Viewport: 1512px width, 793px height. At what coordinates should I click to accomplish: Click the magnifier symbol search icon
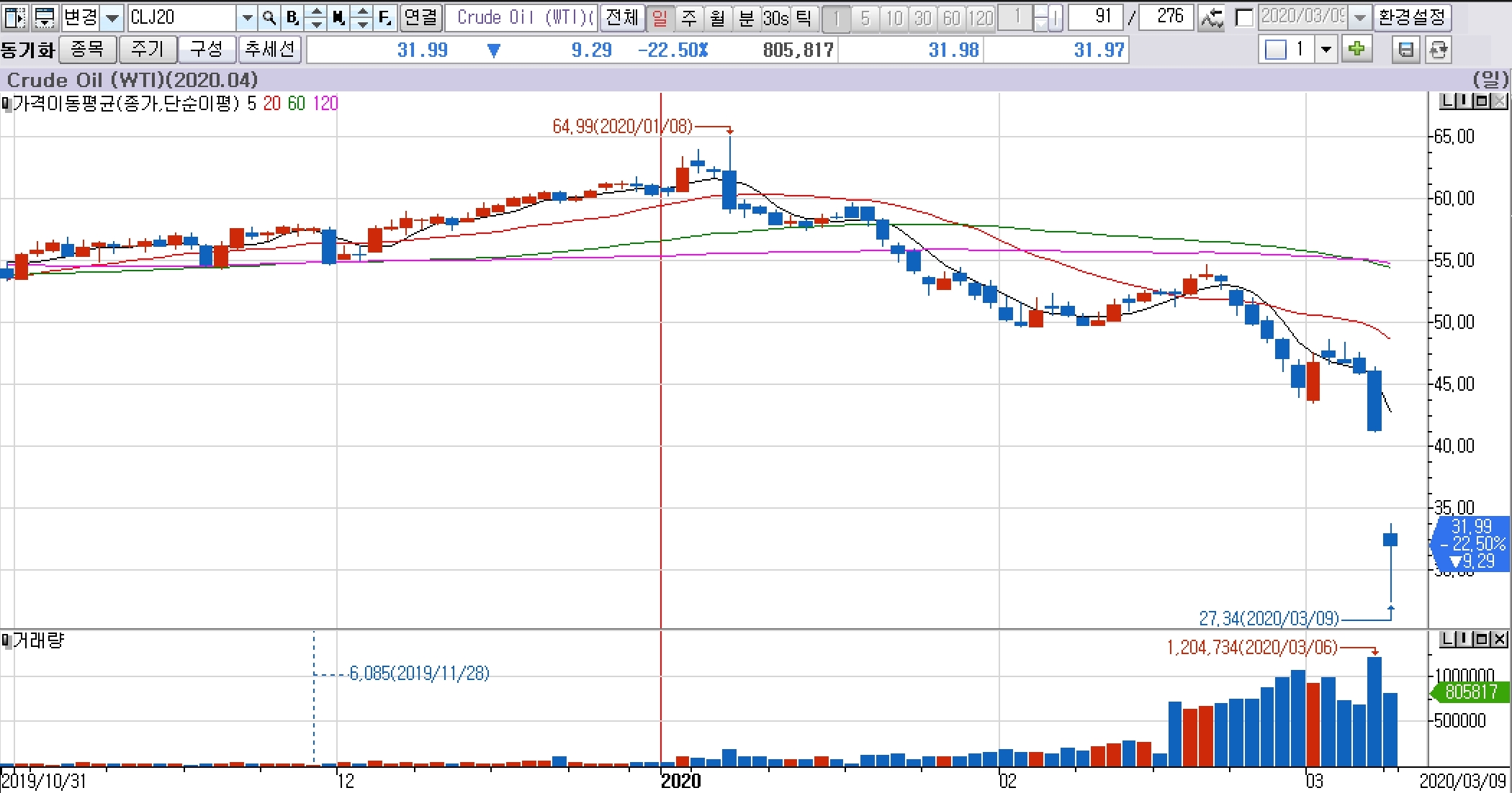click(269, 17)
